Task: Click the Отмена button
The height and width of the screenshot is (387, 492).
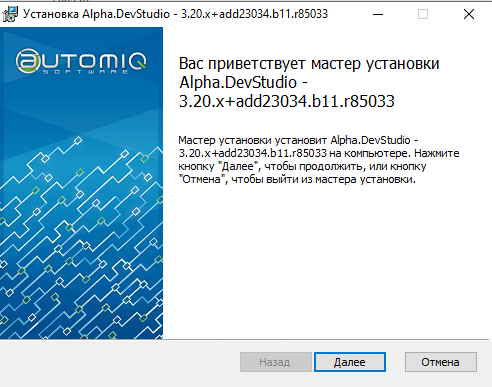Action: coord(441,362)
